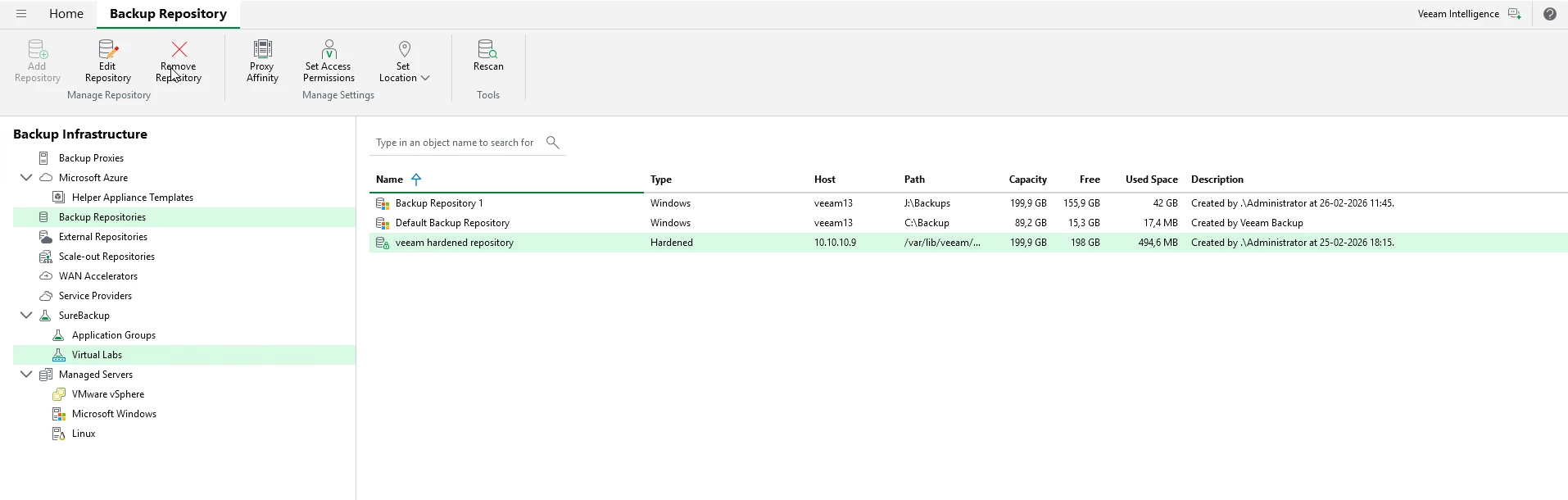
Task: Sort by the Name column header
Action: [x=389, y=180]
